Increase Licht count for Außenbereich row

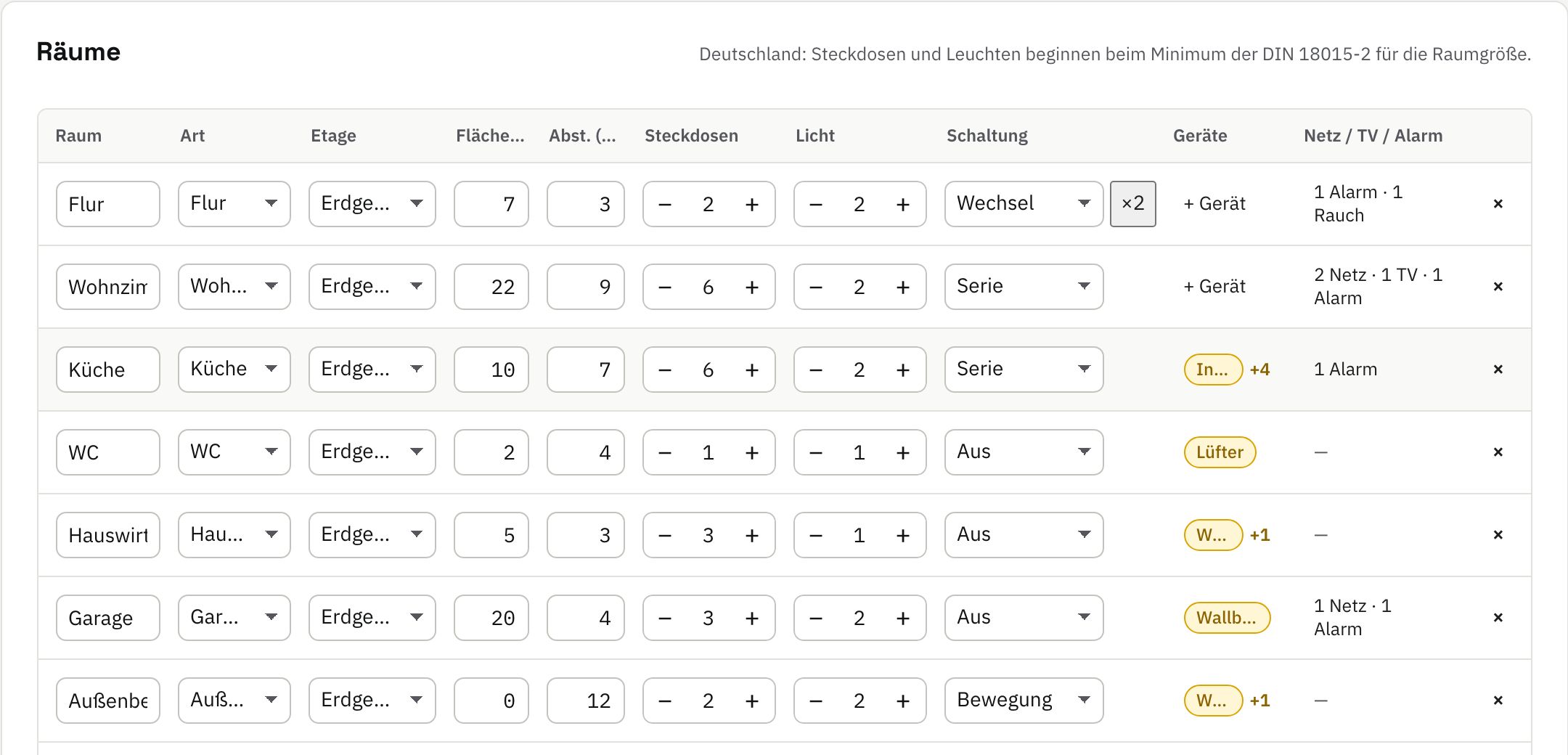(x=903, y=701)
